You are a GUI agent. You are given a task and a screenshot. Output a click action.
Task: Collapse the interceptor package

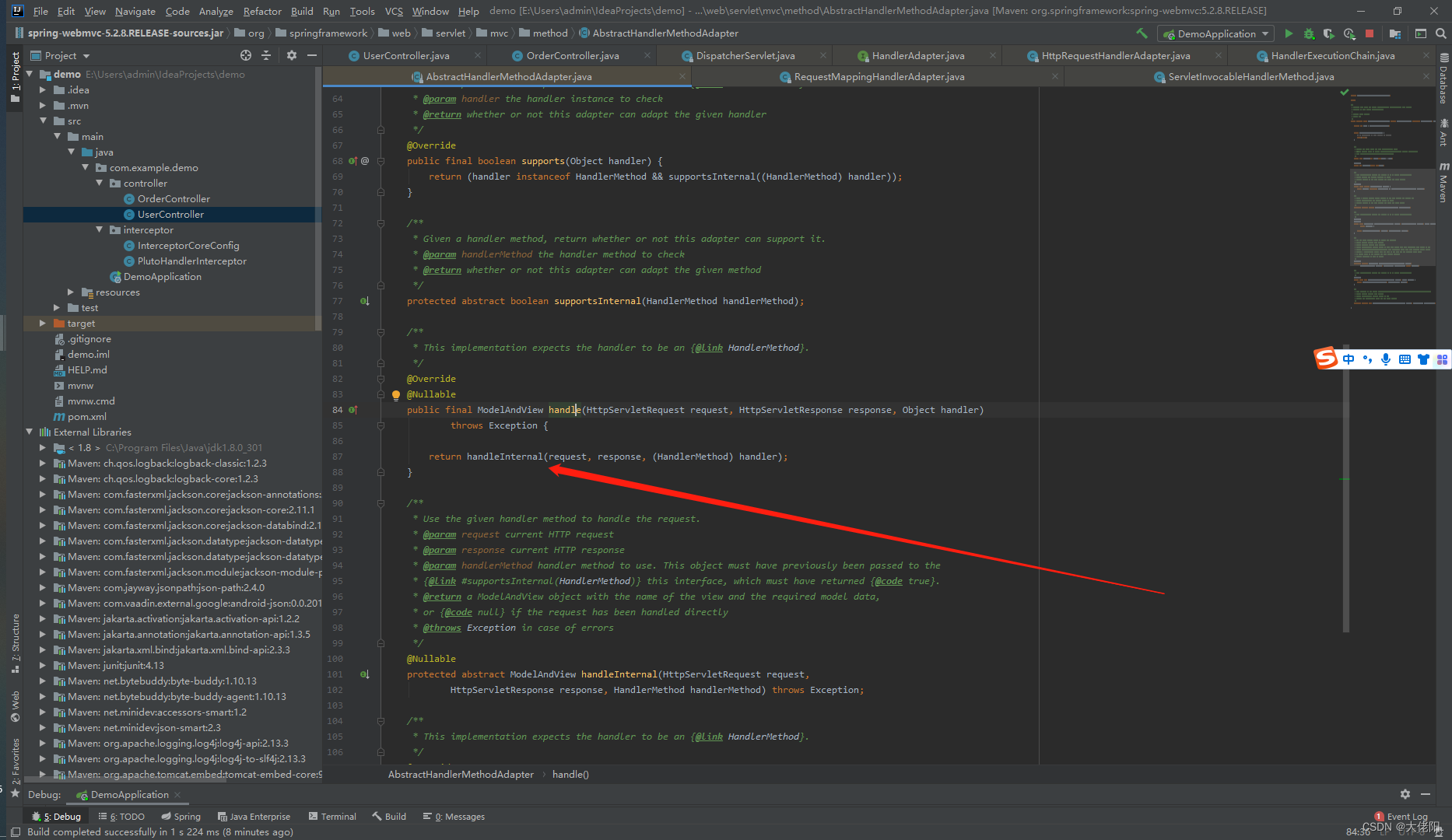(100, 229)
